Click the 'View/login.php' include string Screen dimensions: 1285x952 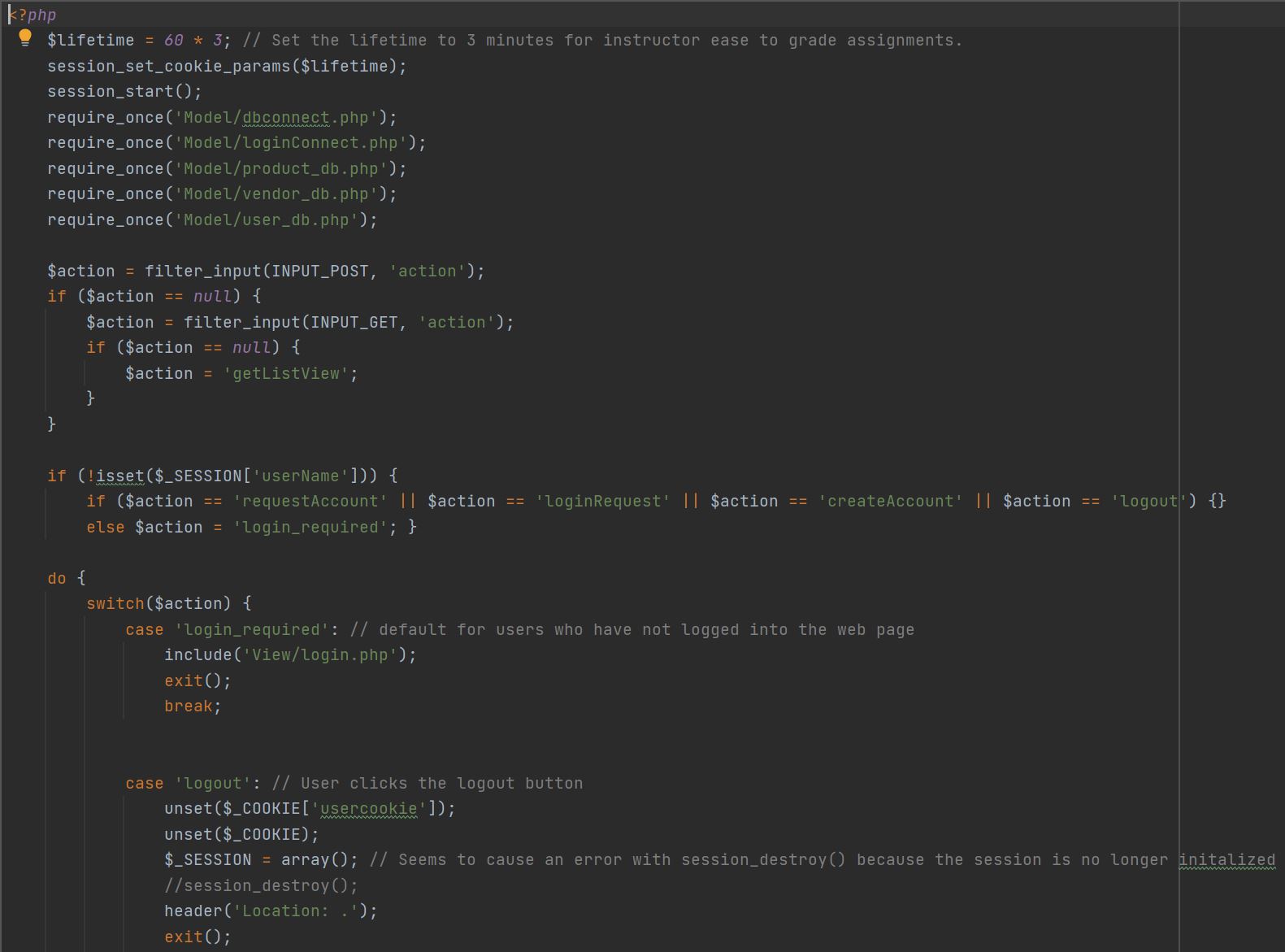click(320, 654)
